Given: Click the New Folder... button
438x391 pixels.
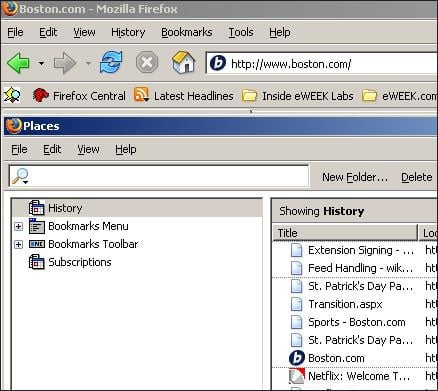Looking at the screenshot, I should click(355, 177).
